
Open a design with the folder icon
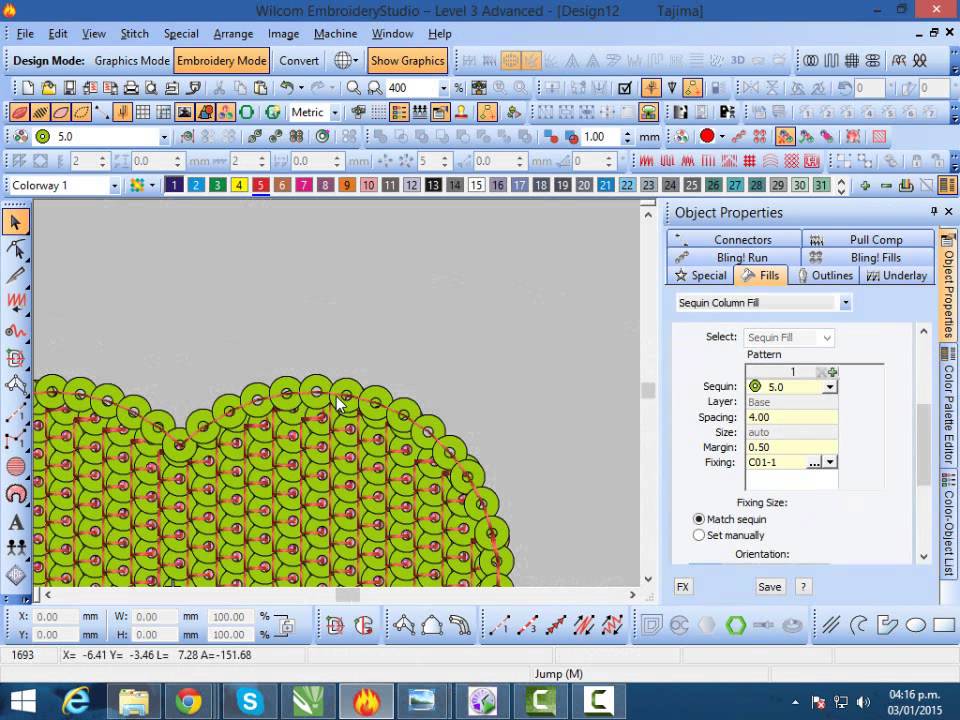click(48, 88)
